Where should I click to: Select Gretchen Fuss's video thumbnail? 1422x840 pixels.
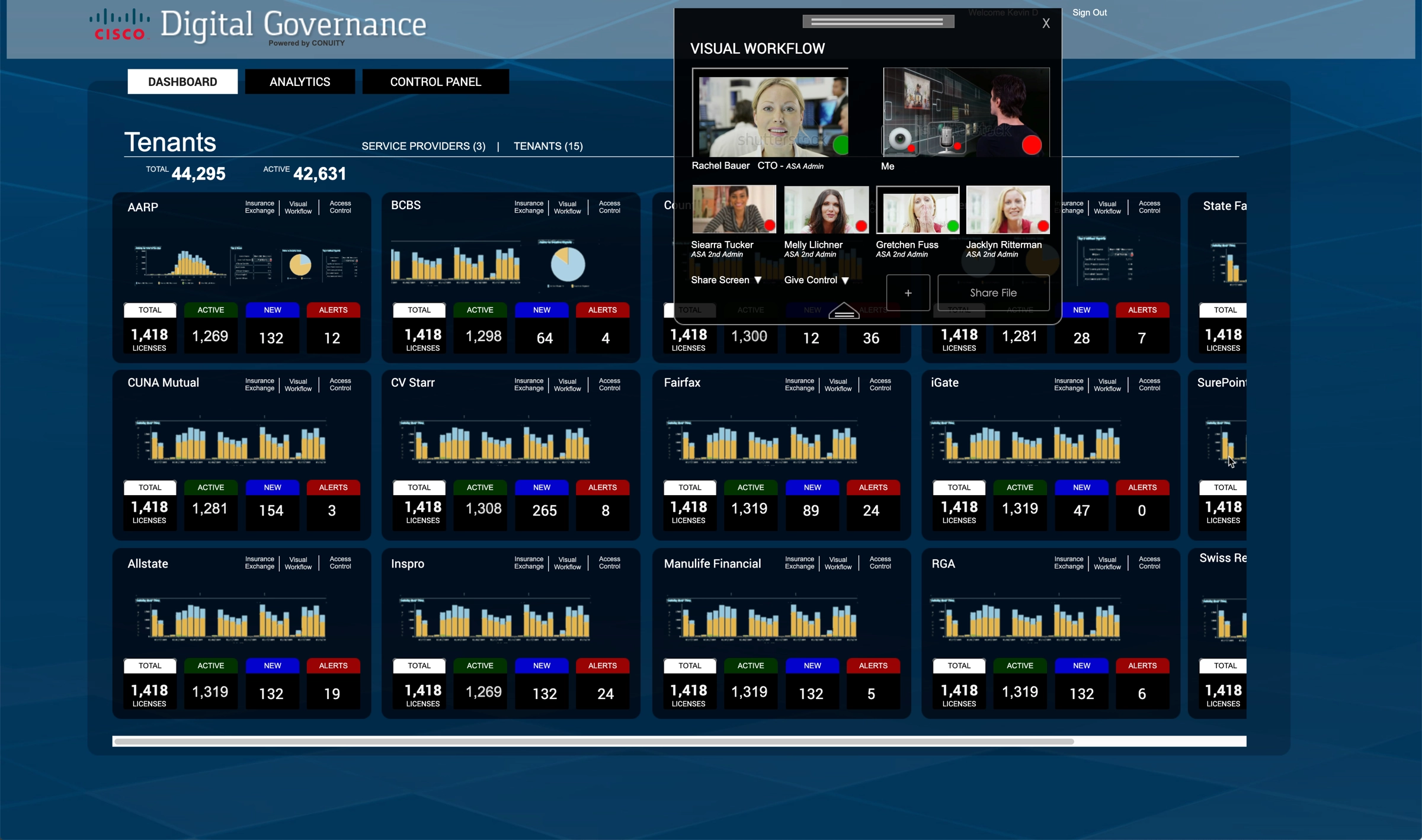tap(918, 210)
